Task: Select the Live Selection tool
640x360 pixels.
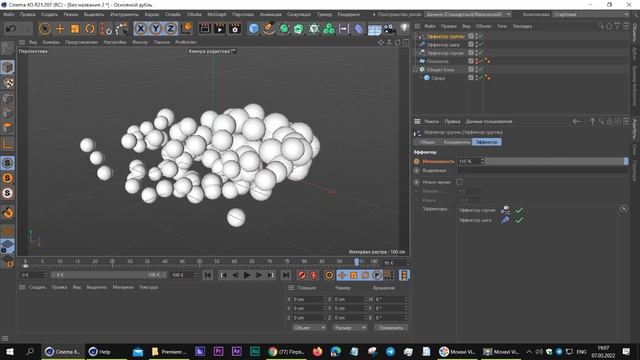Action: [x=44, y=29]
